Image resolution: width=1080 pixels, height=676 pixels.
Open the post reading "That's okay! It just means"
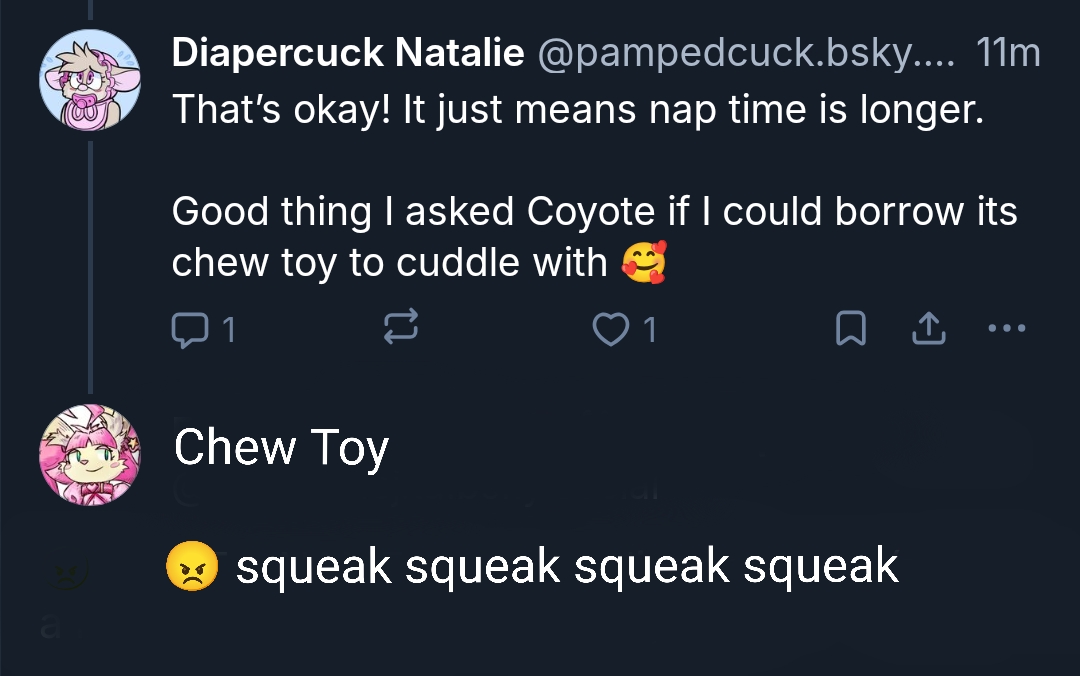578,108
